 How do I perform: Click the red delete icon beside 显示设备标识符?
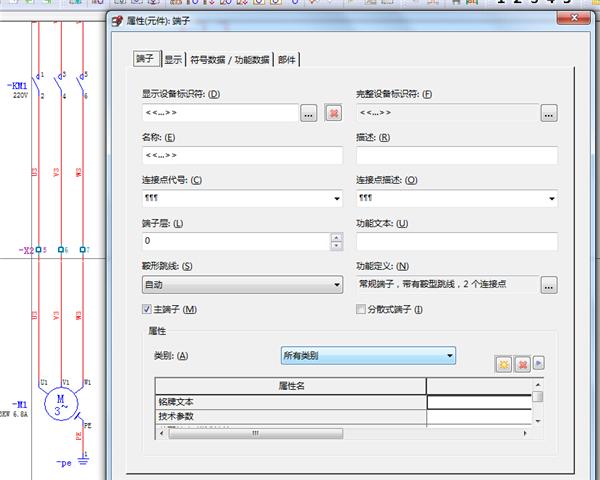[x=333, y=114]
